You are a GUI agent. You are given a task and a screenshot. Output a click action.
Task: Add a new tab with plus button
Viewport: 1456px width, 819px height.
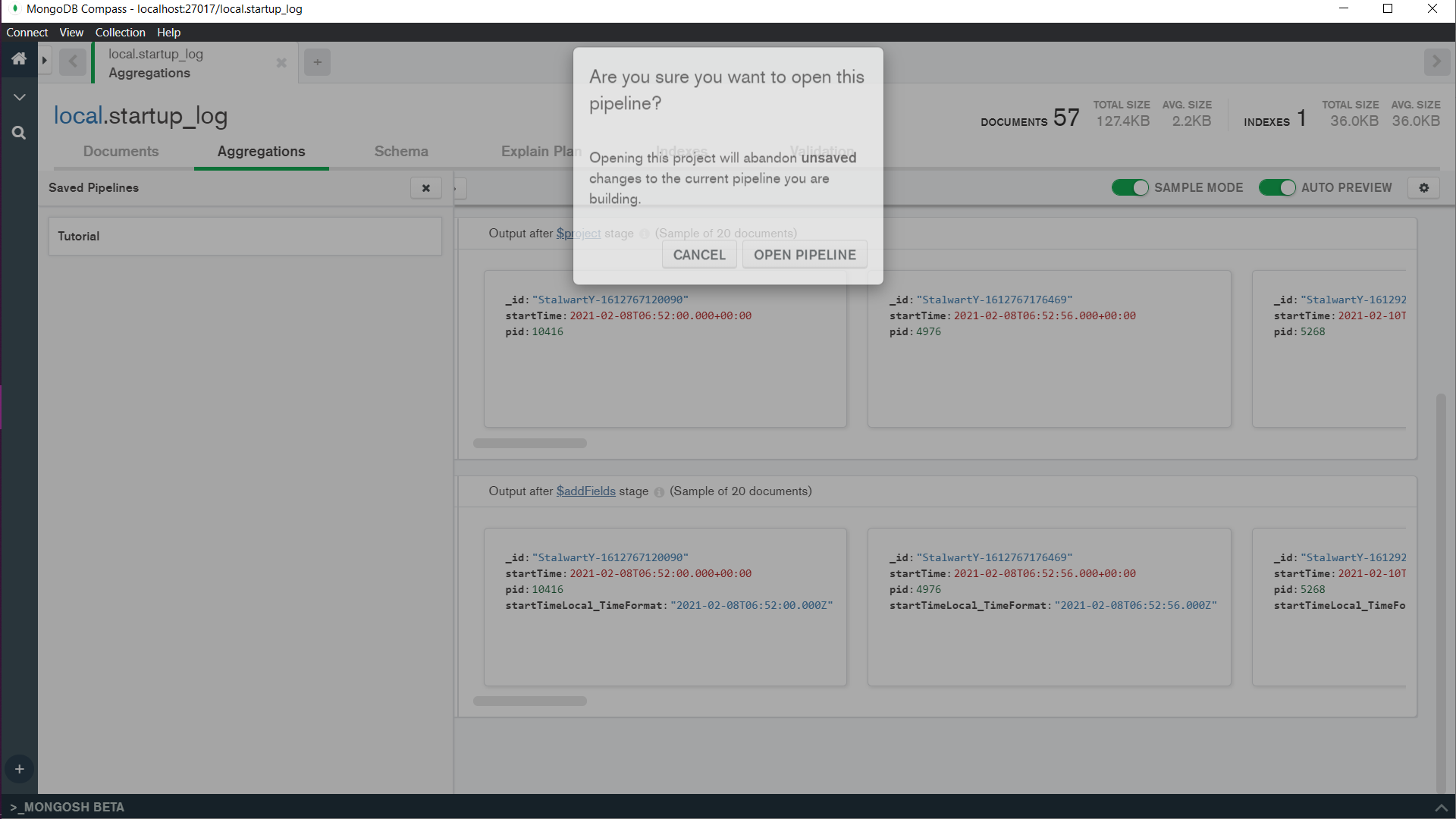tap(317, 62)
